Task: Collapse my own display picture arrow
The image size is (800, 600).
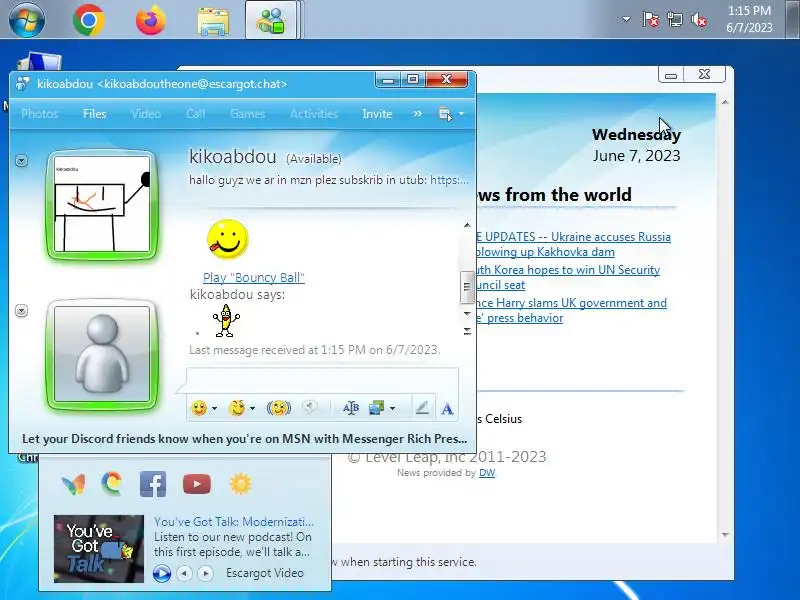Action: (21, 311)
